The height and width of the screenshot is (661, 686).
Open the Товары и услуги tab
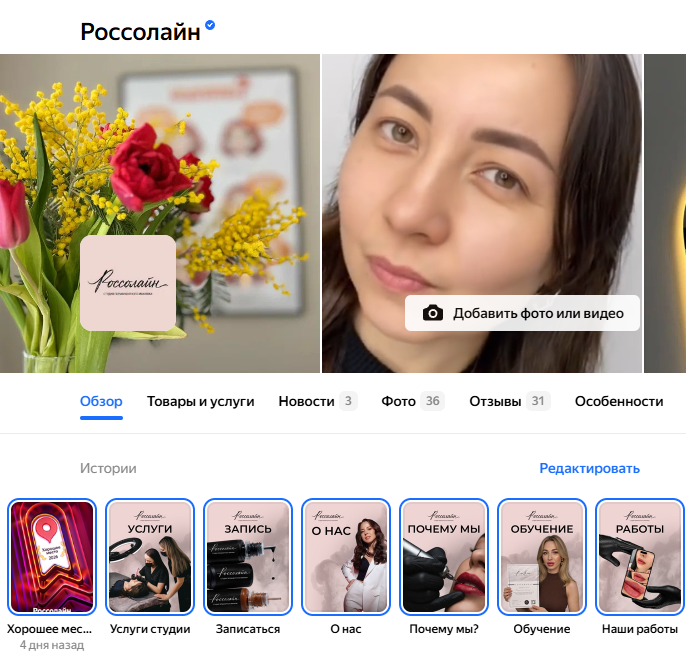[200, 401]
